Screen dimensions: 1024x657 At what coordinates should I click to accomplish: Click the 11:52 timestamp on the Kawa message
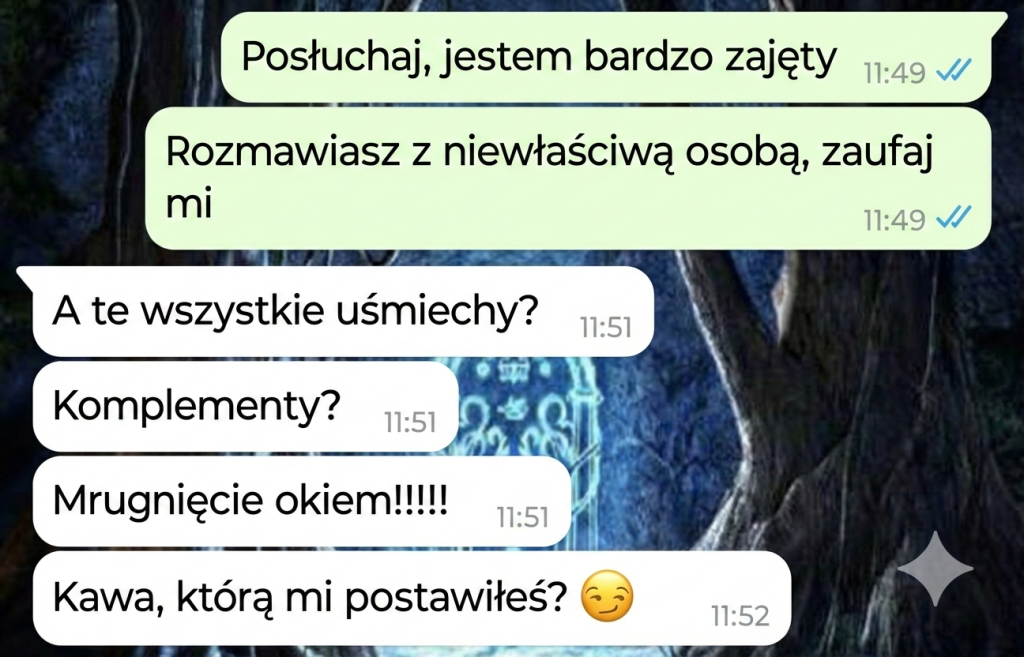[x=740, y=615]
